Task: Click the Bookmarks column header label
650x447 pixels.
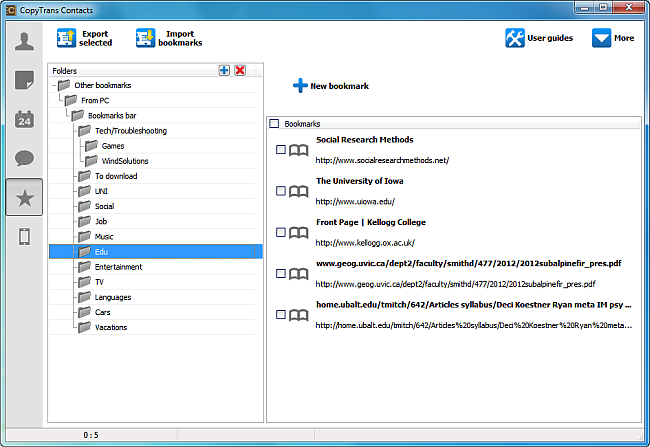Action: click(302, 124)
